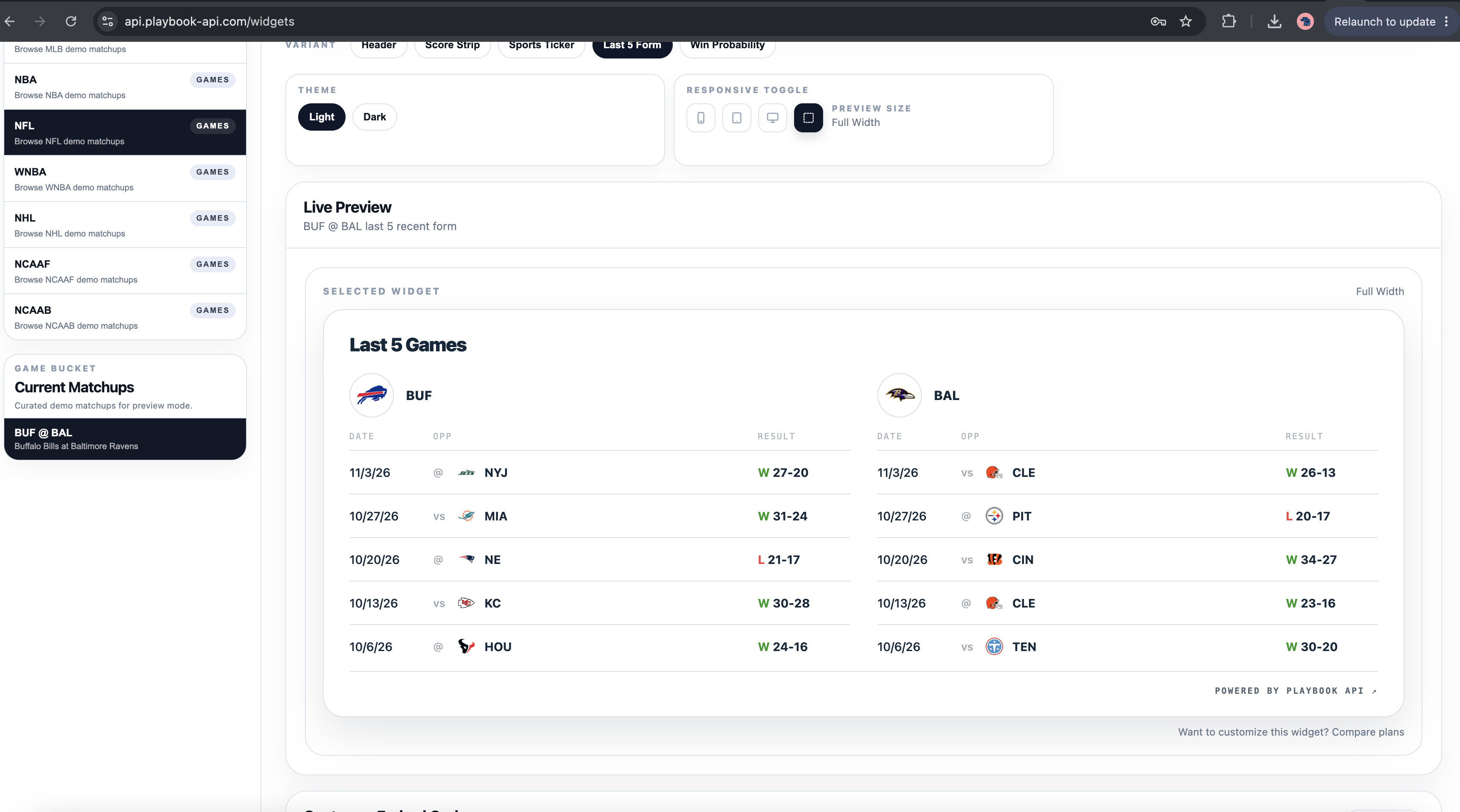Viewport: 1460px width, 812px height.
Task: Select the mobile preview size icon
Action: click(701, 118)
